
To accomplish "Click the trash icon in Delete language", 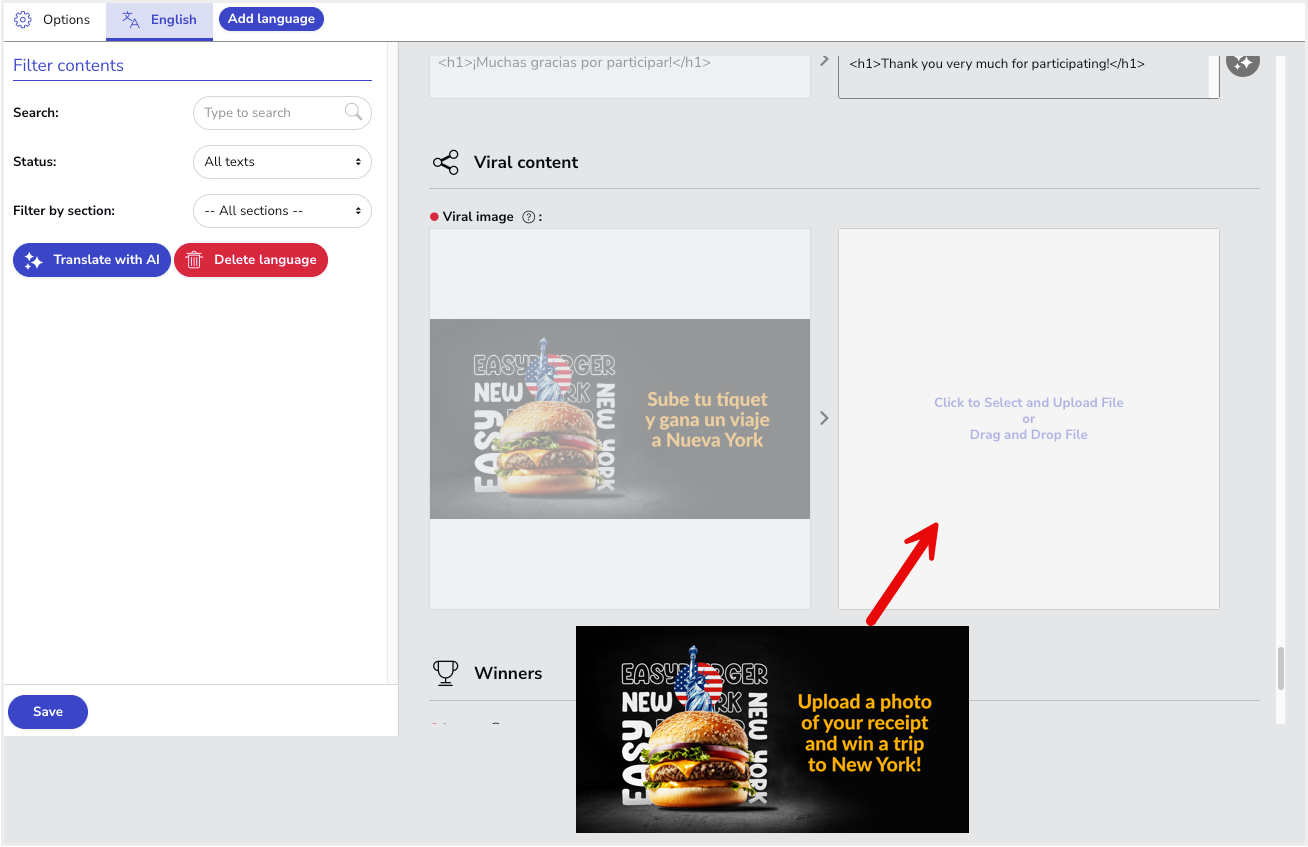I will [194, 260].
